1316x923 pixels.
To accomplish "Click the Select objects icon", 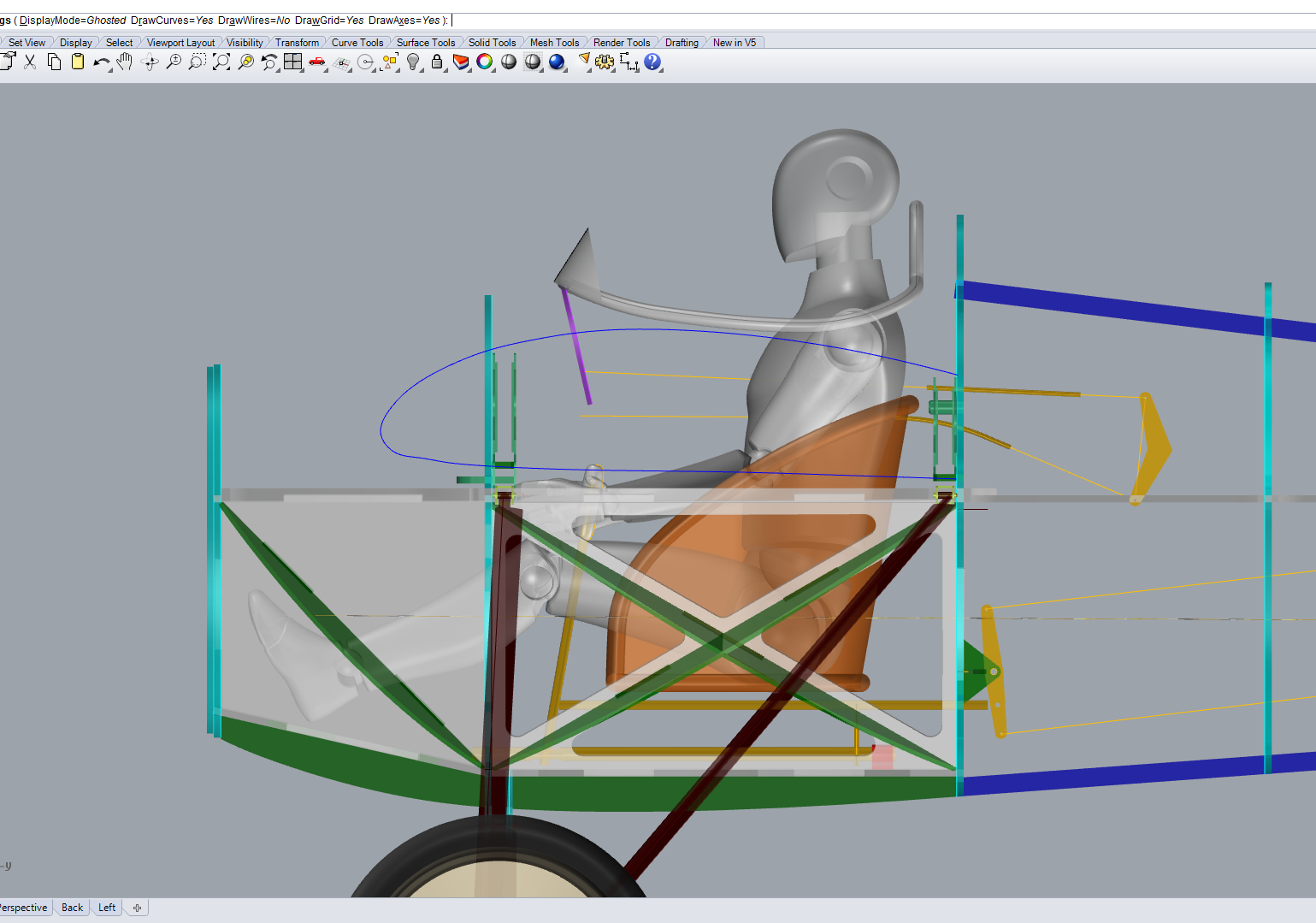I will pos(391,62).
